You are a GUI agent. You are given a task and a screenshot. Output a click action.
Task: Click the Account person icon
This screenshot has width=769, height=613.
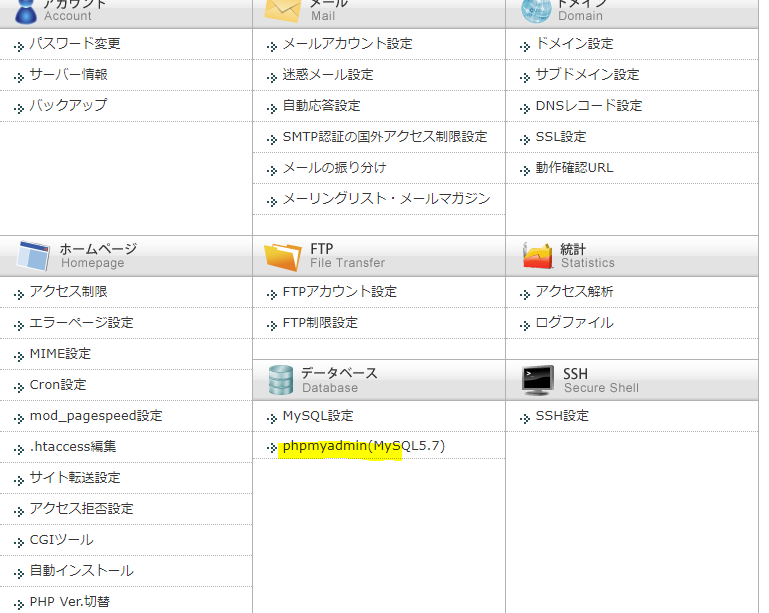tap(26, 11)
